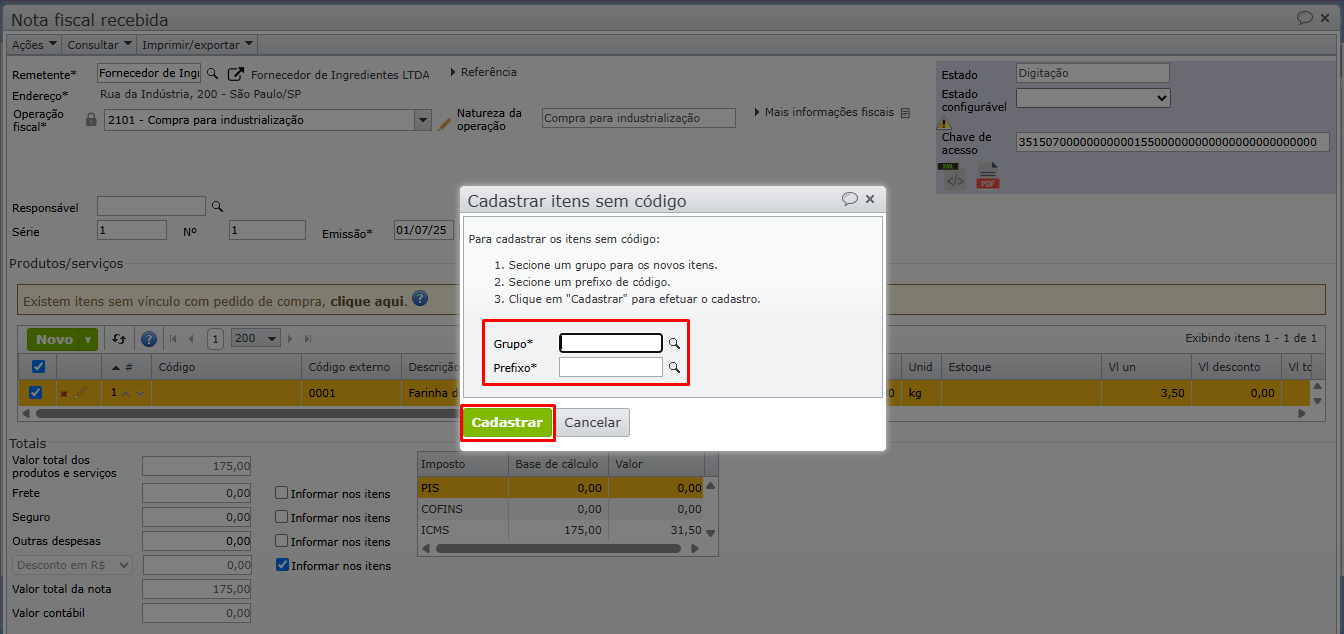This screenshot has width=1344, height=634.
Task: Click the lock icon beside Operação fiscal
Action: tap(91, 120)
